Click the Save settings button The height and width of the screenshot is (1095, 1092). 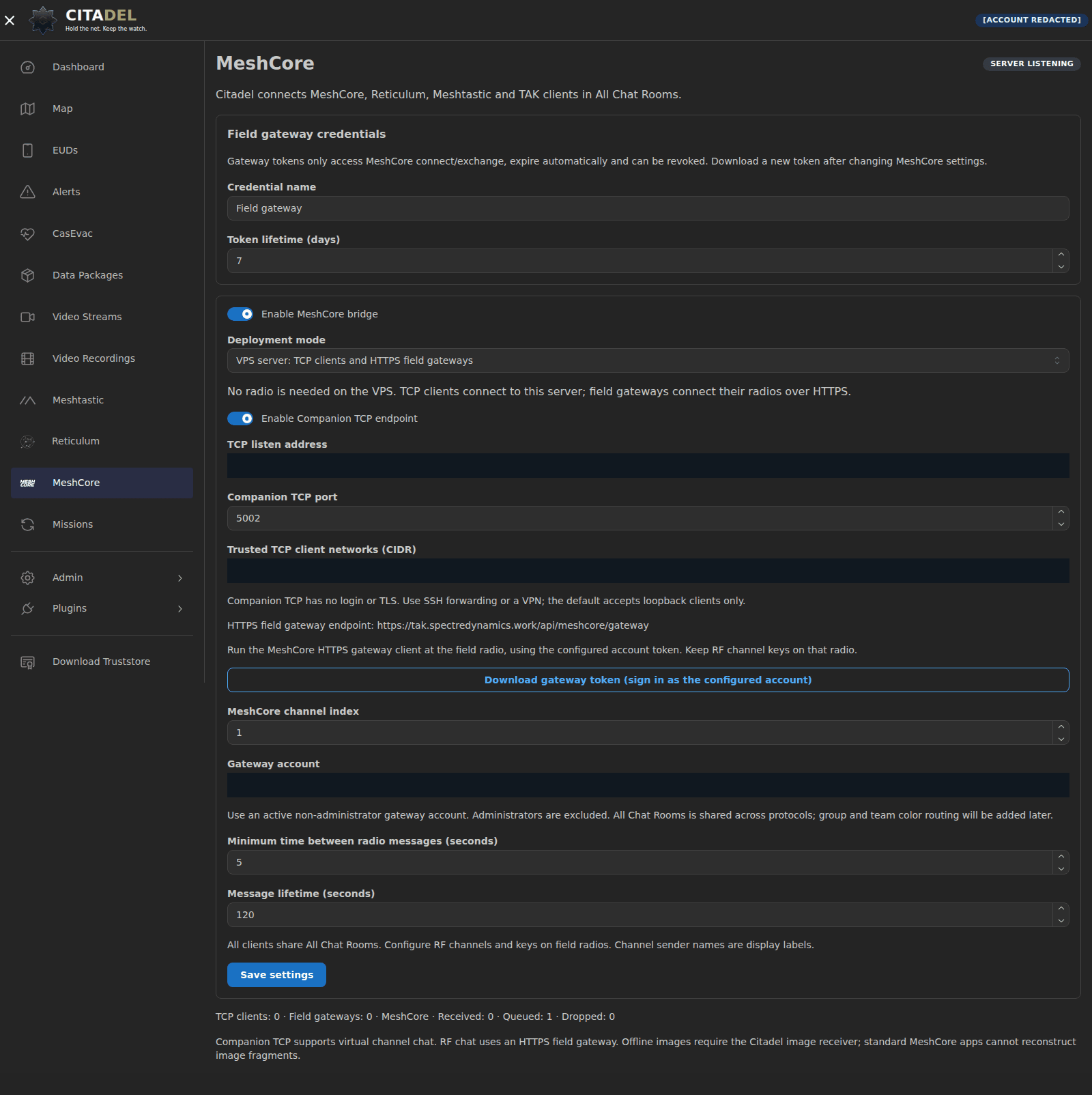point(276,975)
